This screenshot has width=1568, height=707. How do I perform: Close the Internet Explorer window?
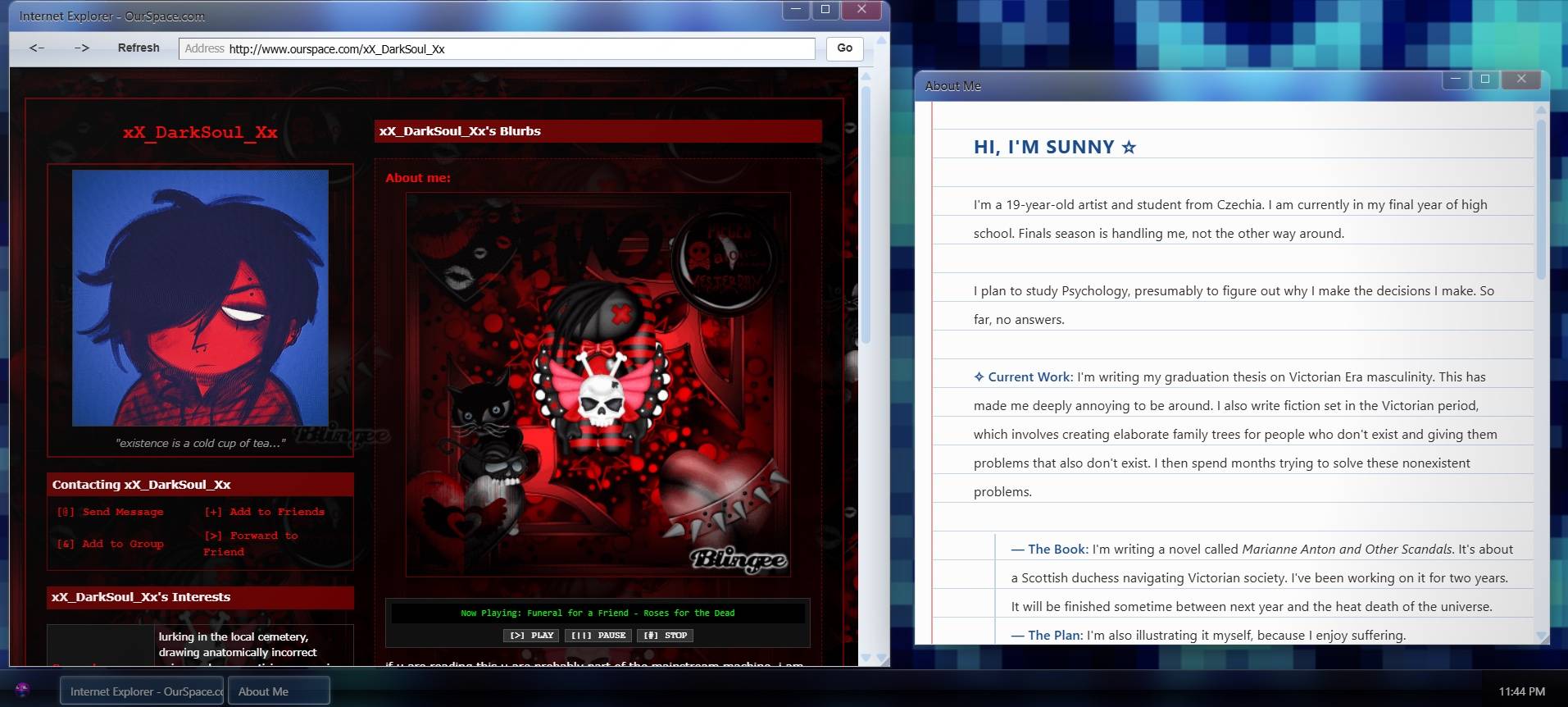pos(861,10)
